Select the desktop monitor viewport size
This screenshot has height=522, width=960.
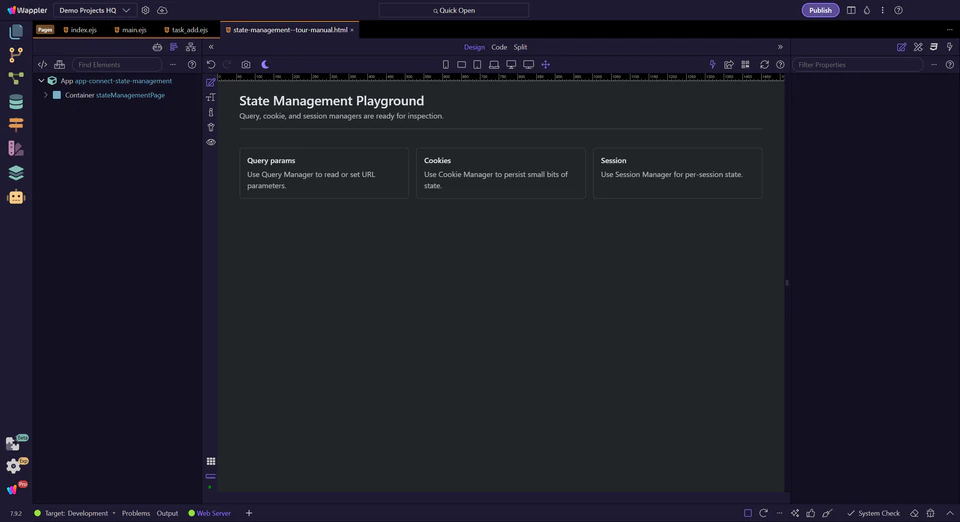pos(511,64)
